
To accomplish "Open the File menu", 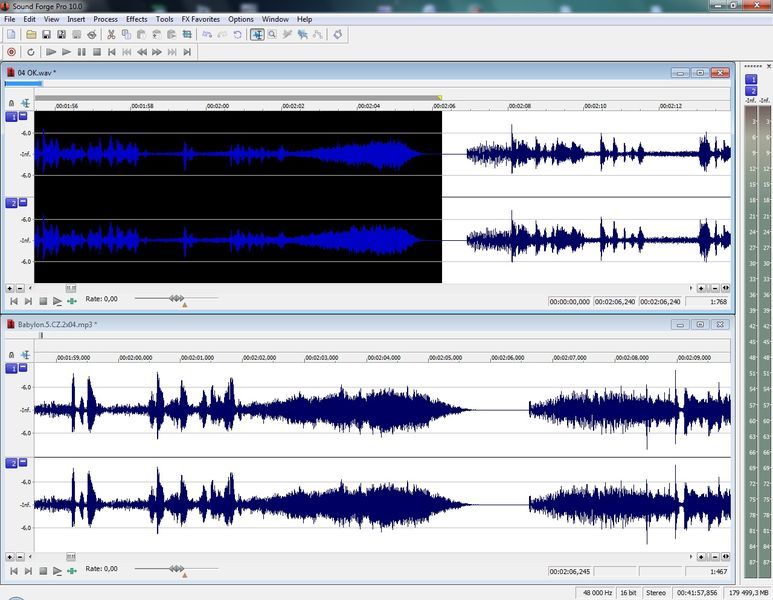I will 9,19.
